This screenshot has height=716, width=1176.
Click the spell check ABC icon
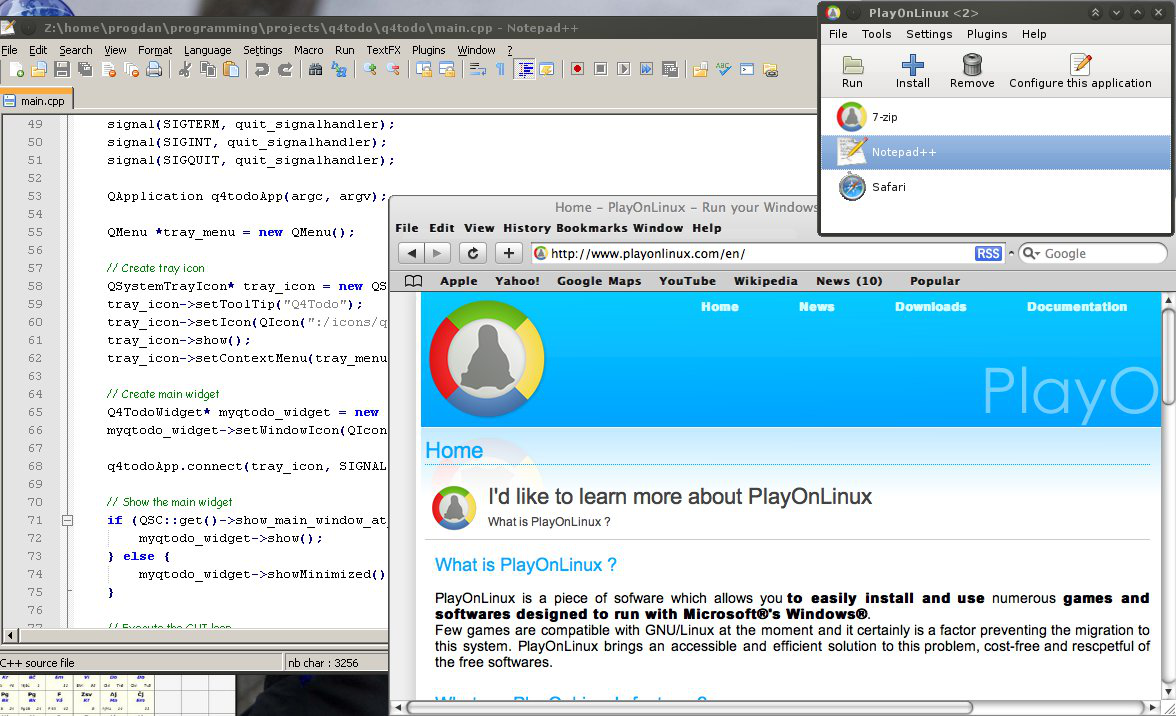tap(723, 70)
